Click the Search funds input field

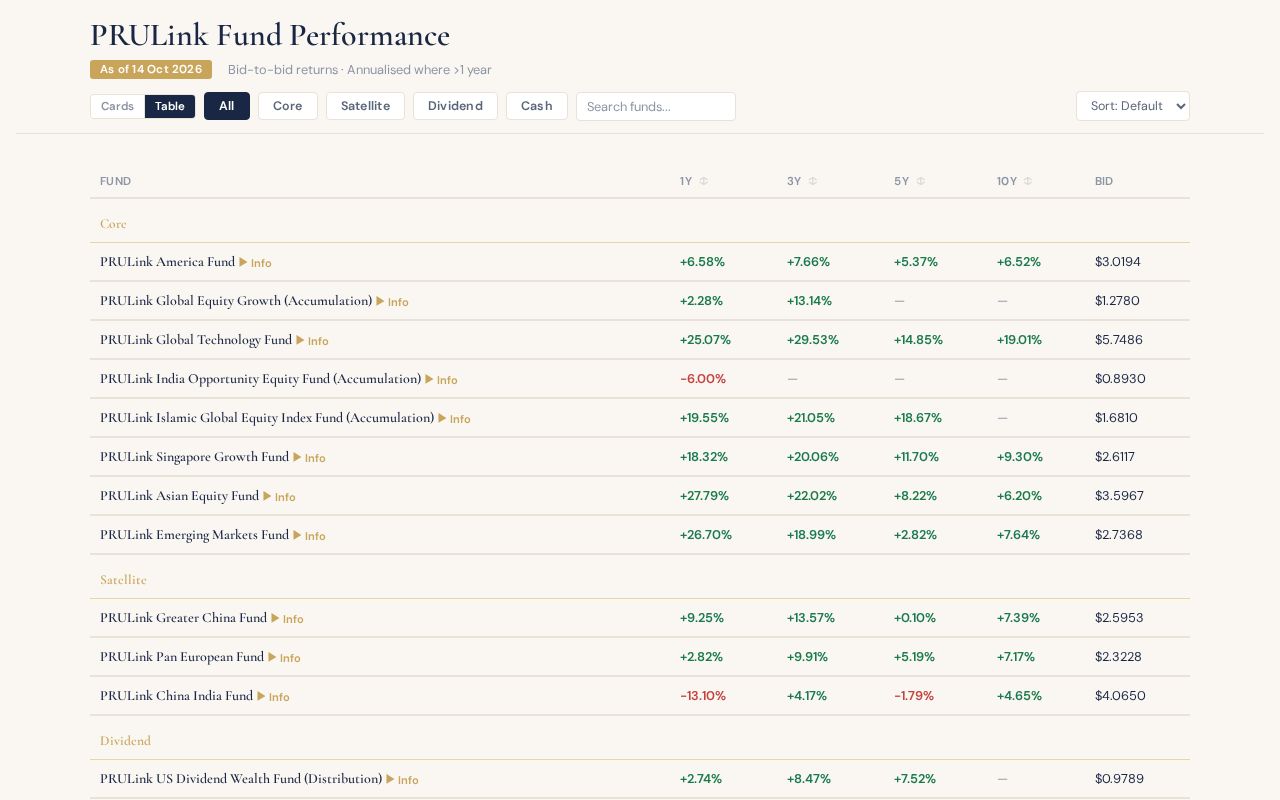(x=656, y=106)
